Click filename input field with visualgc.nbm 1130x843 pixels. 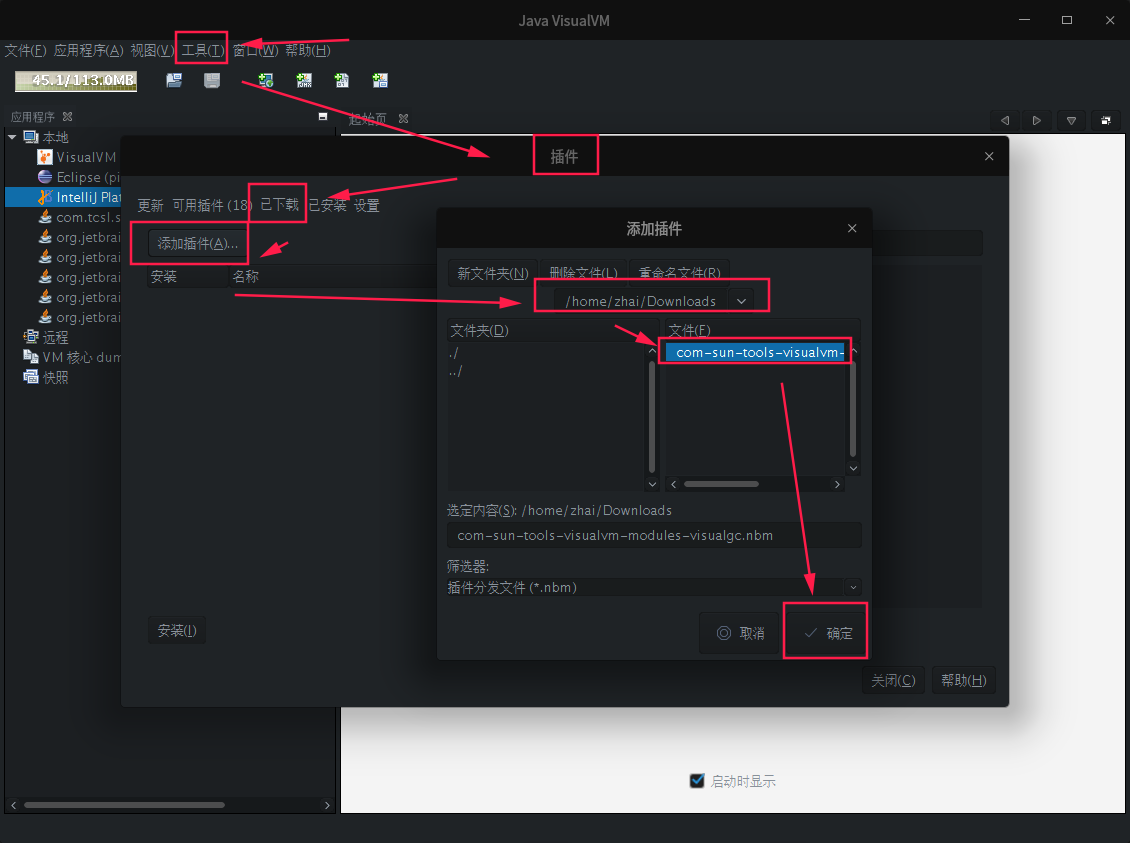tap(654, 535)
